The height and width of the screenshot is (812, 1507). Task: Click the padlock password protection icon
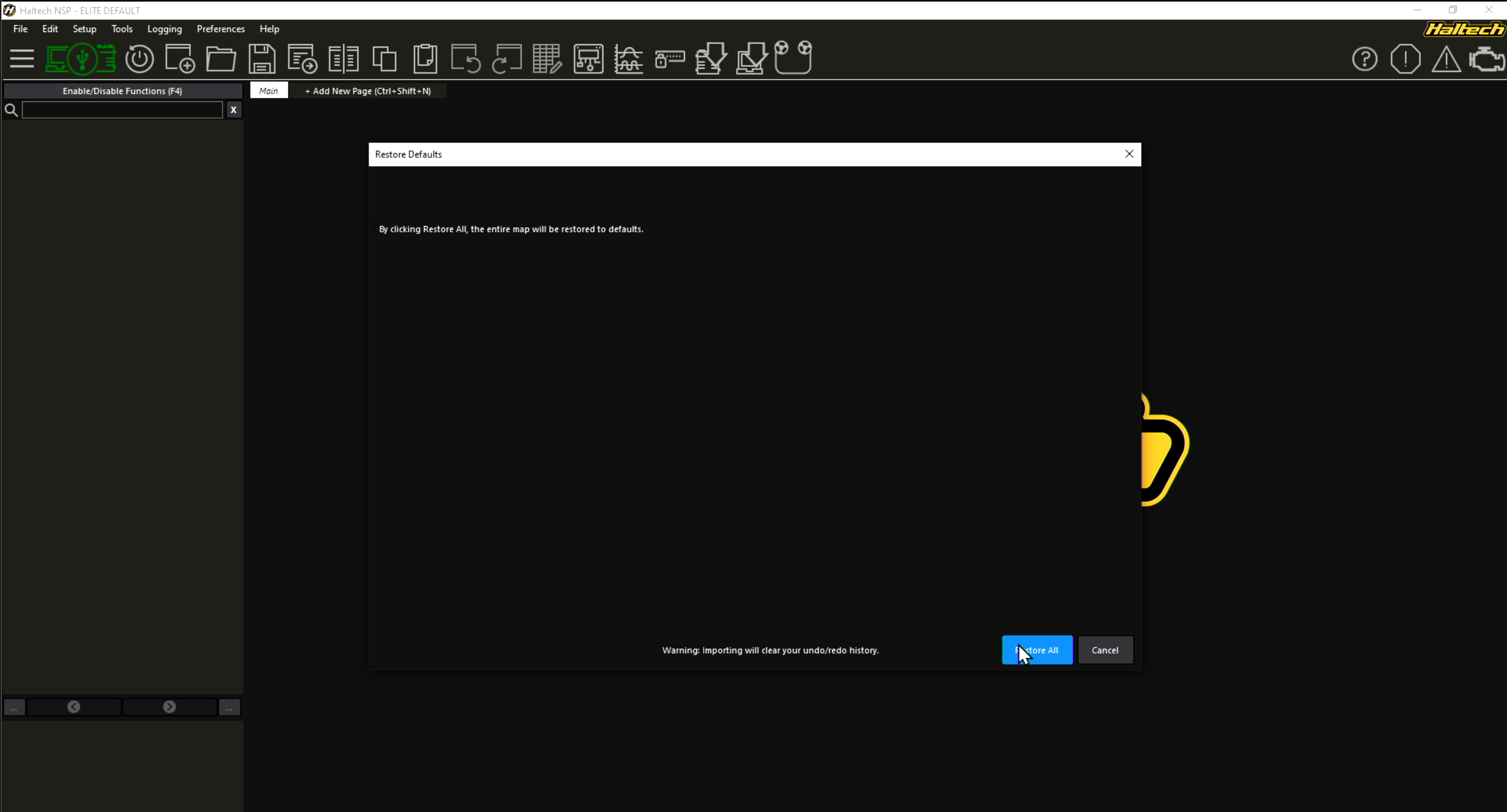coord(670,59)
